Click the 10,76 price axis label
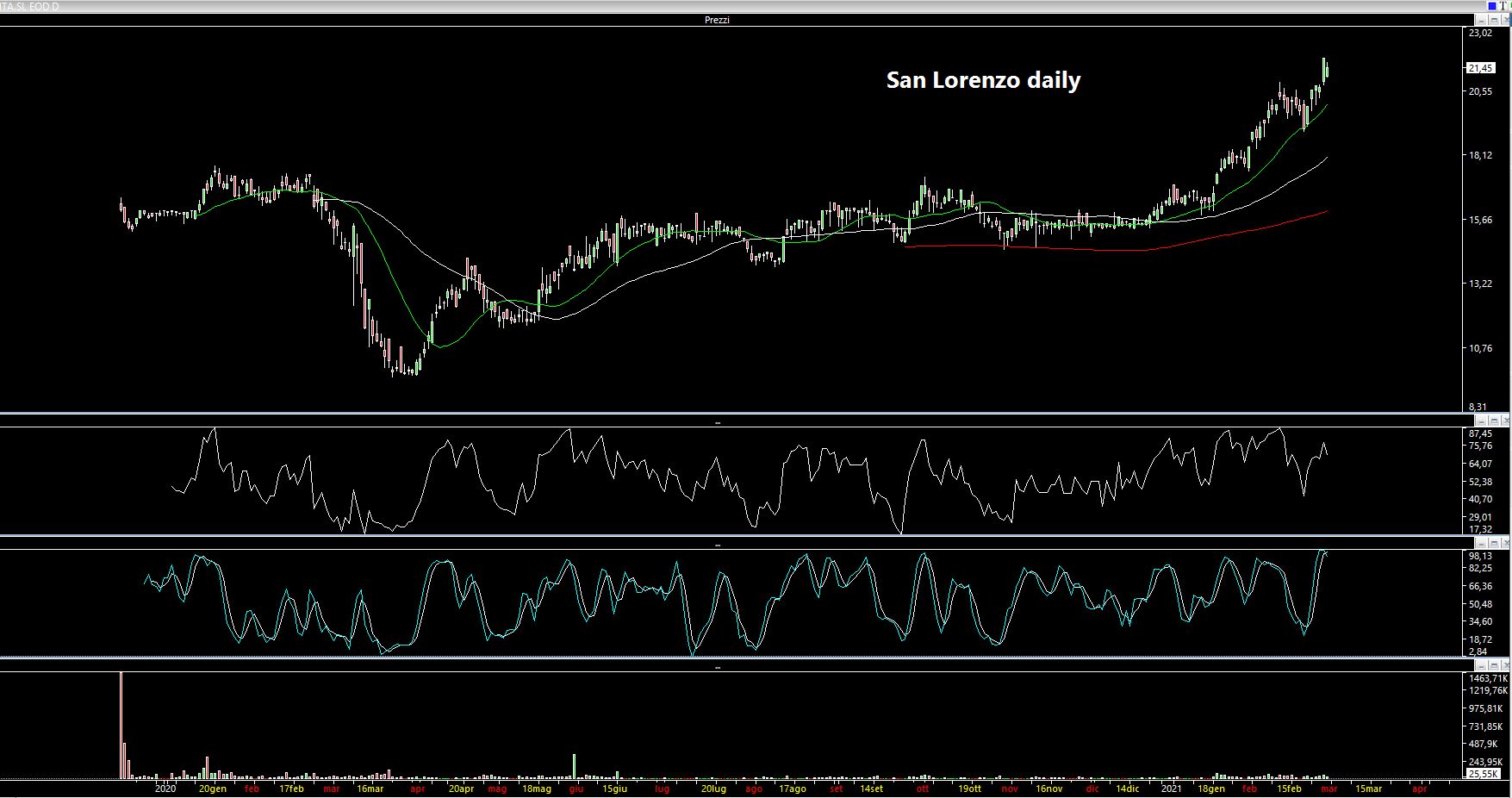 [x=1481, y=349]
